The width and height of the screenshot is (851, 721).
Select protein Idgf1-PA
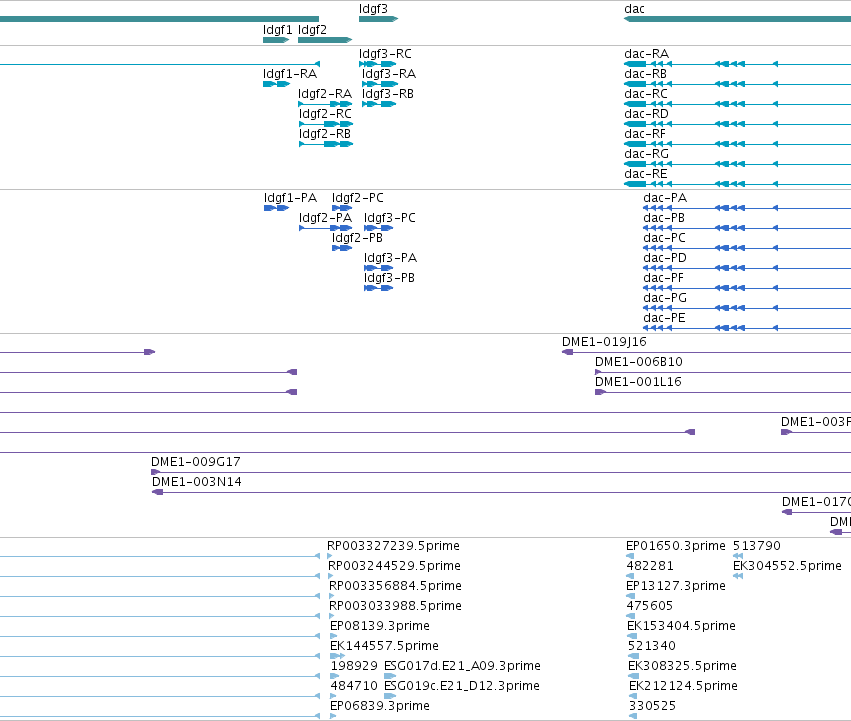point(276,208)
